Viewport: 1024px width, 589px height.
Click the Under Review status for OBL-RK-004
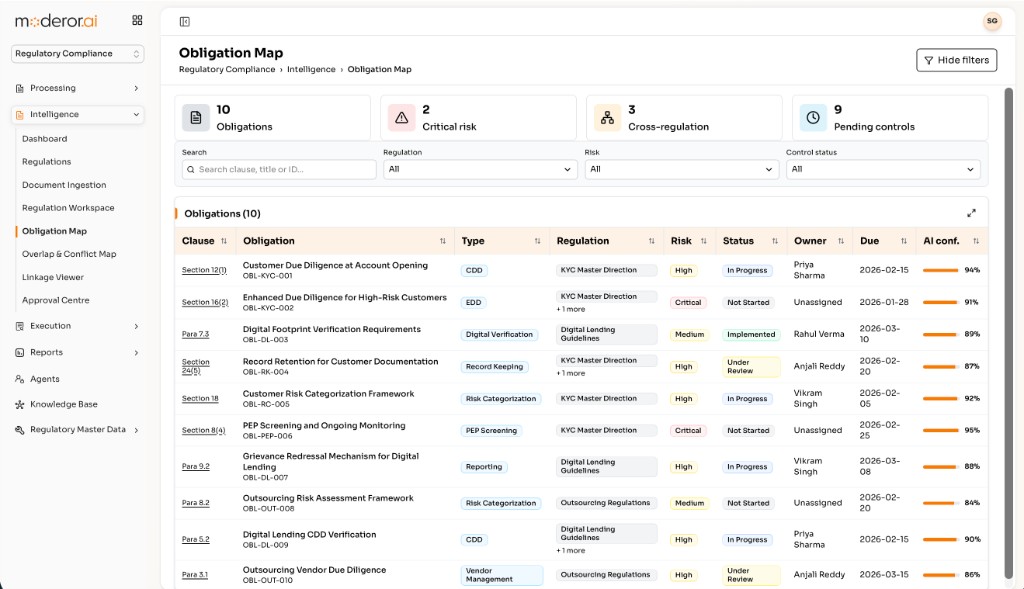pos(751,367)
